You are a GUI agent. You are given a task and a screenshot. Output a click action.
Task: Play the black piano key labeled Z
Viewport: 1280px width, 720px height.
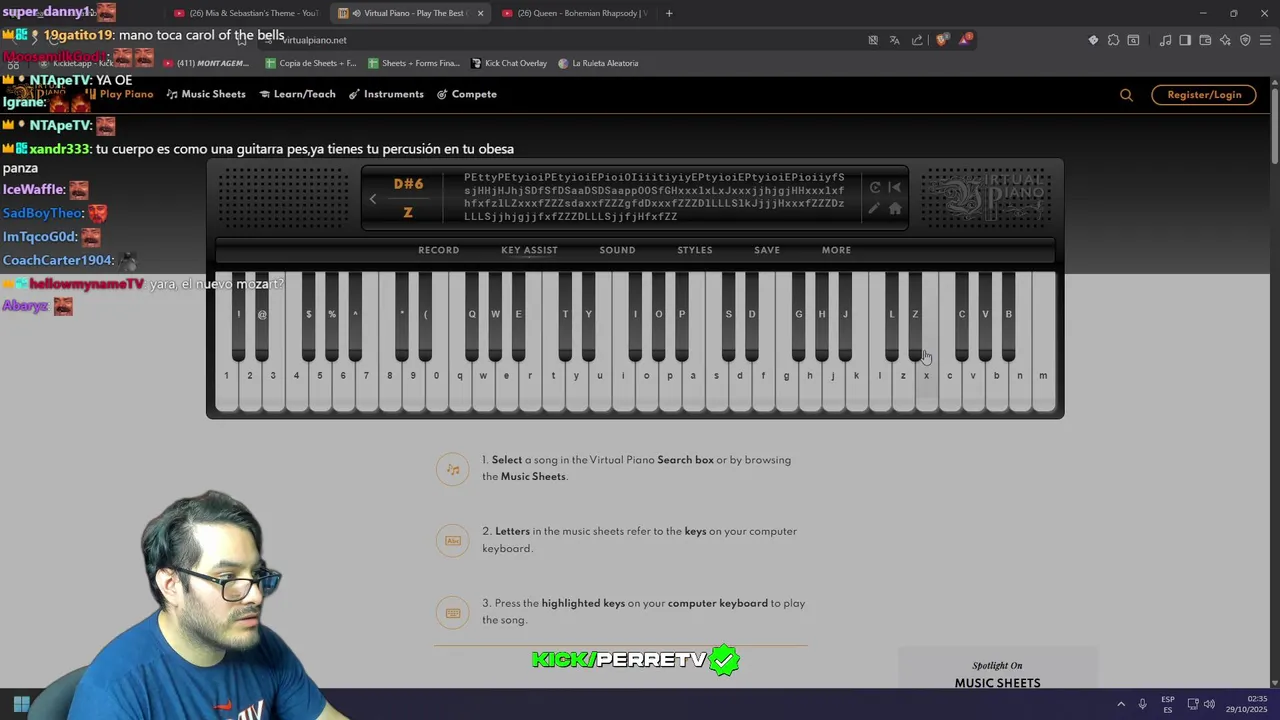click(x=915, y=315)
